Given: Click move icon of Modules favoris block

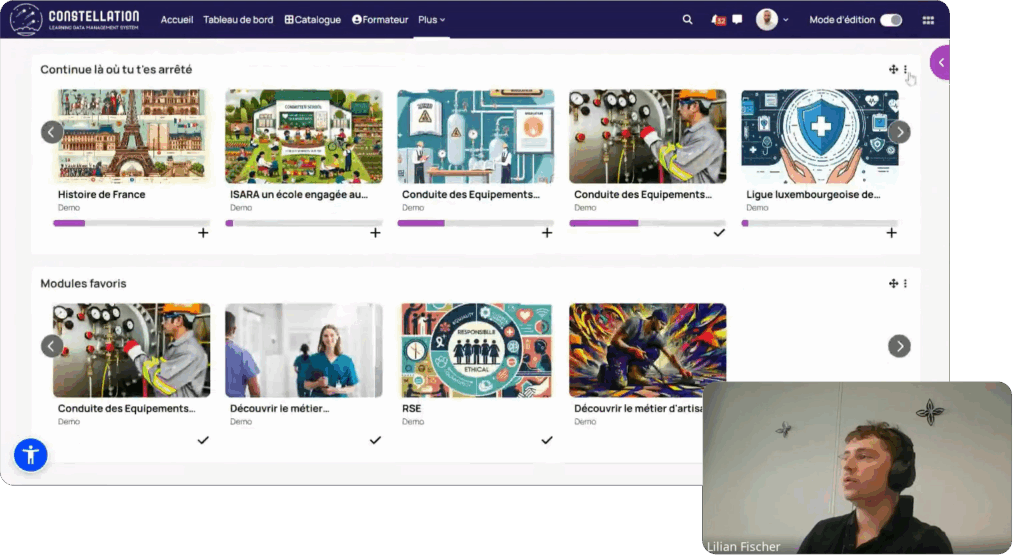Looking at the screenshot, I should [x=893, y=284].
